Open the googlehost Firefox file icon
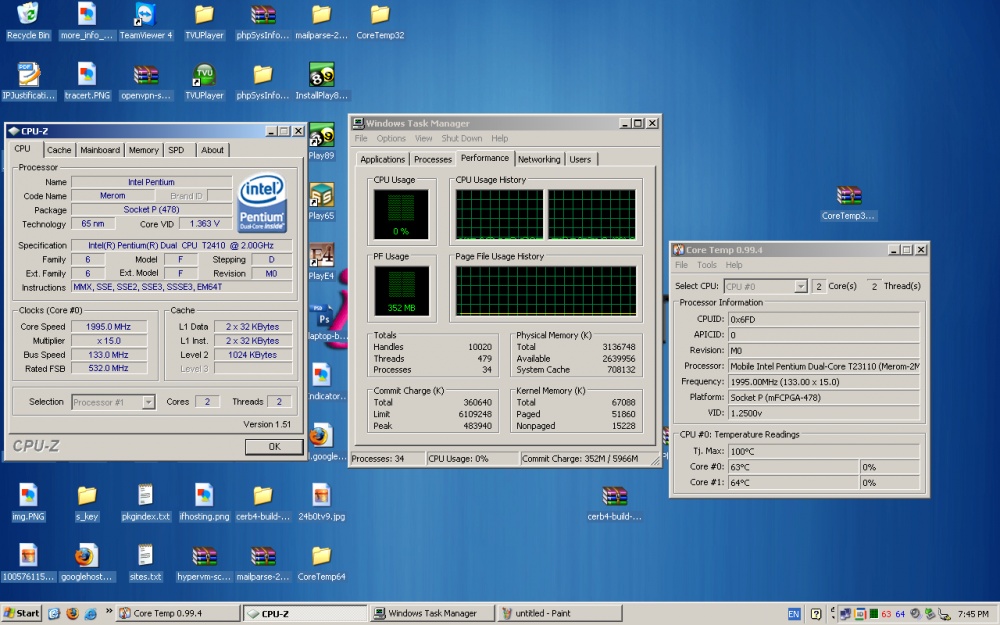This screenshot has width=1000, height=625. click(x=86, y=556)
